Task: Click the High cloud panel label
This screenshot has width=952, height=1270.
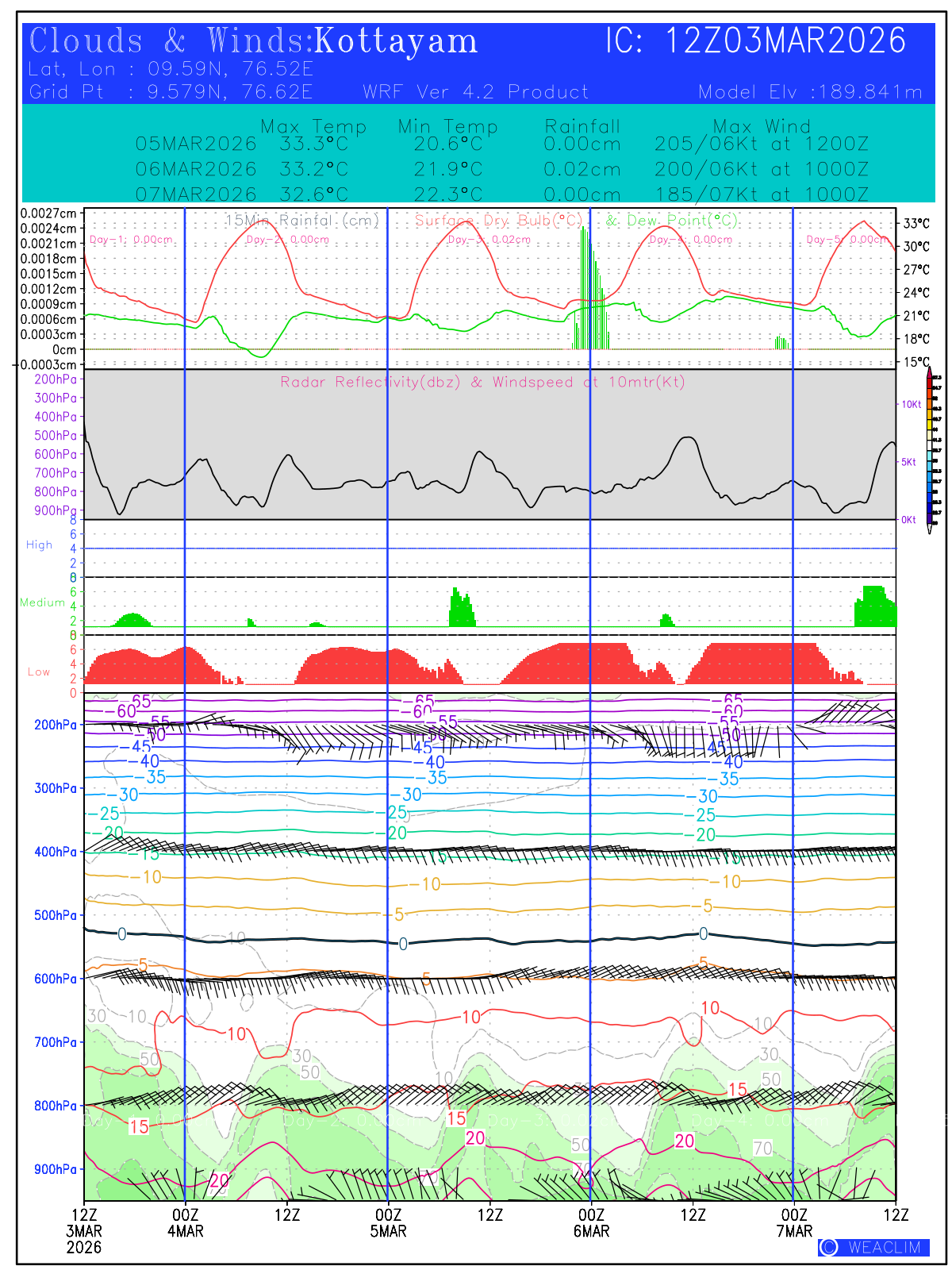Action: click(39, 545)
